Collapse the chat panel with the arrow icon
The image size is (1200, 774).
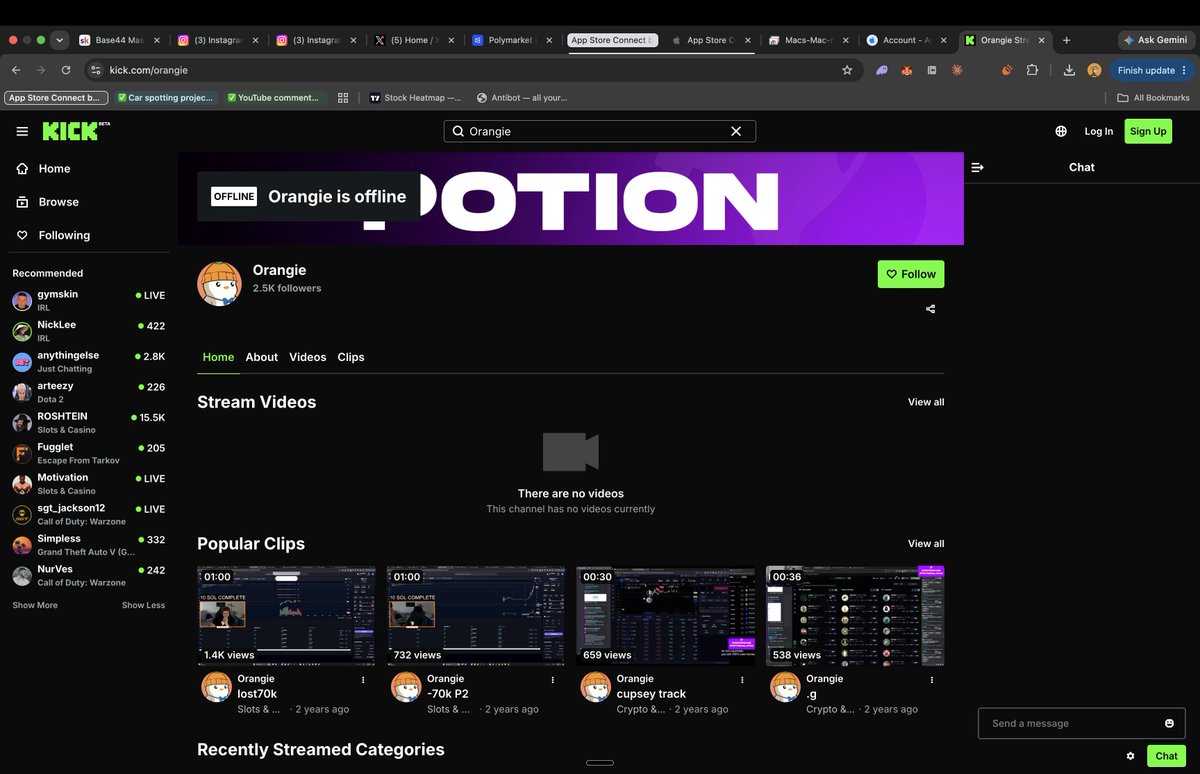977,167
